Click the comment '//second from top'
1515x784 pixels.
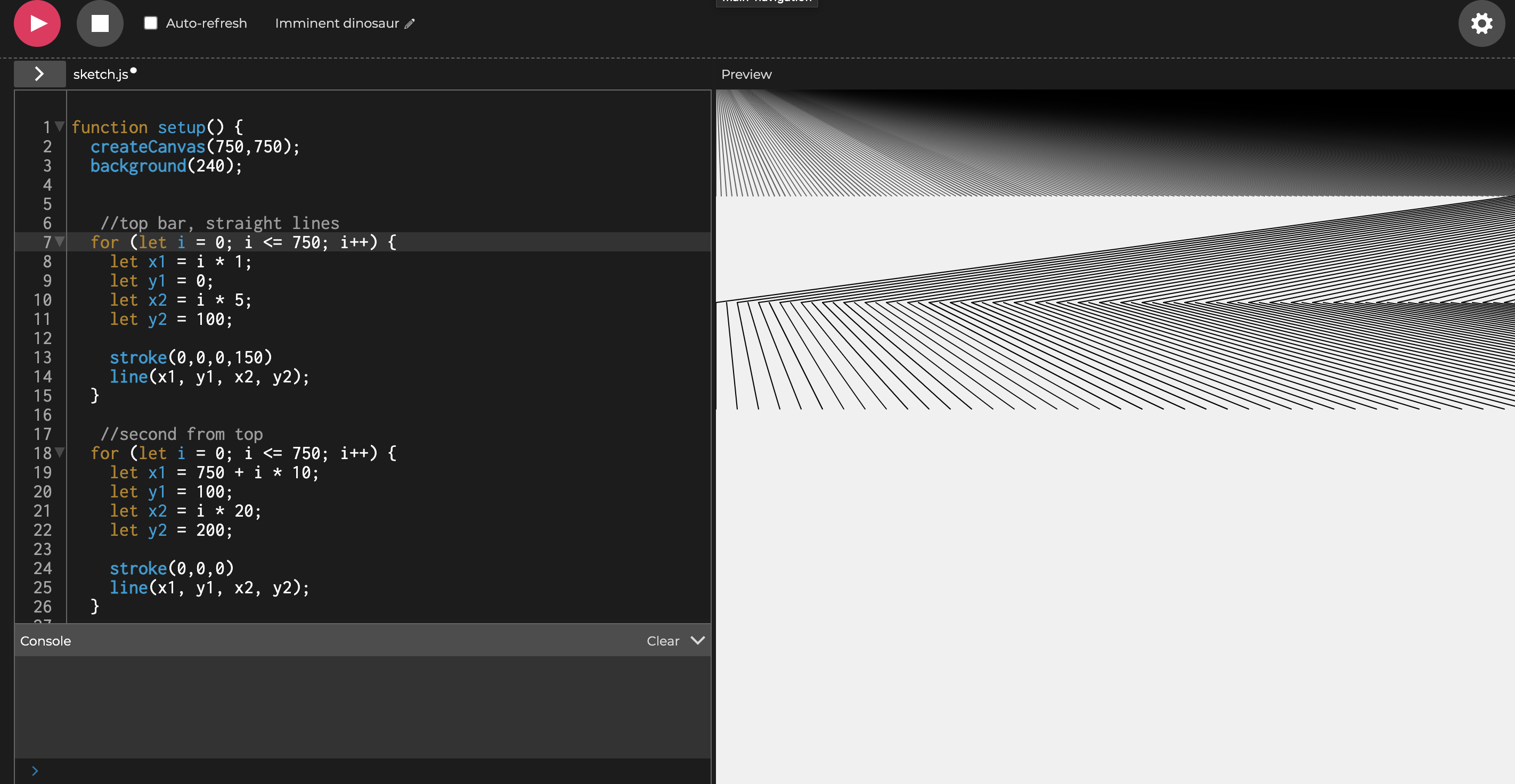coord(182,434)
